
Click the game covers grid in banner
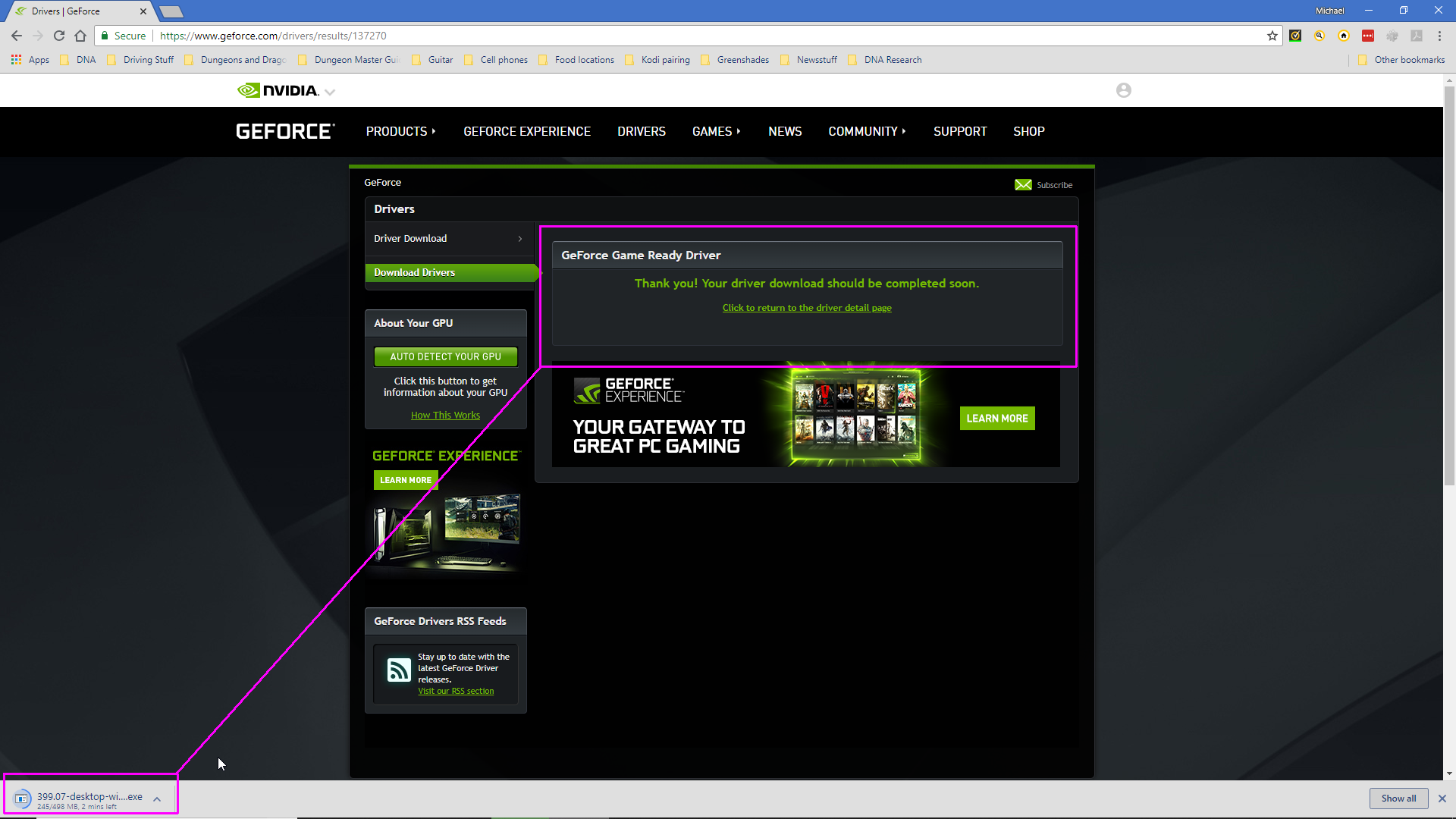point(855,413)
